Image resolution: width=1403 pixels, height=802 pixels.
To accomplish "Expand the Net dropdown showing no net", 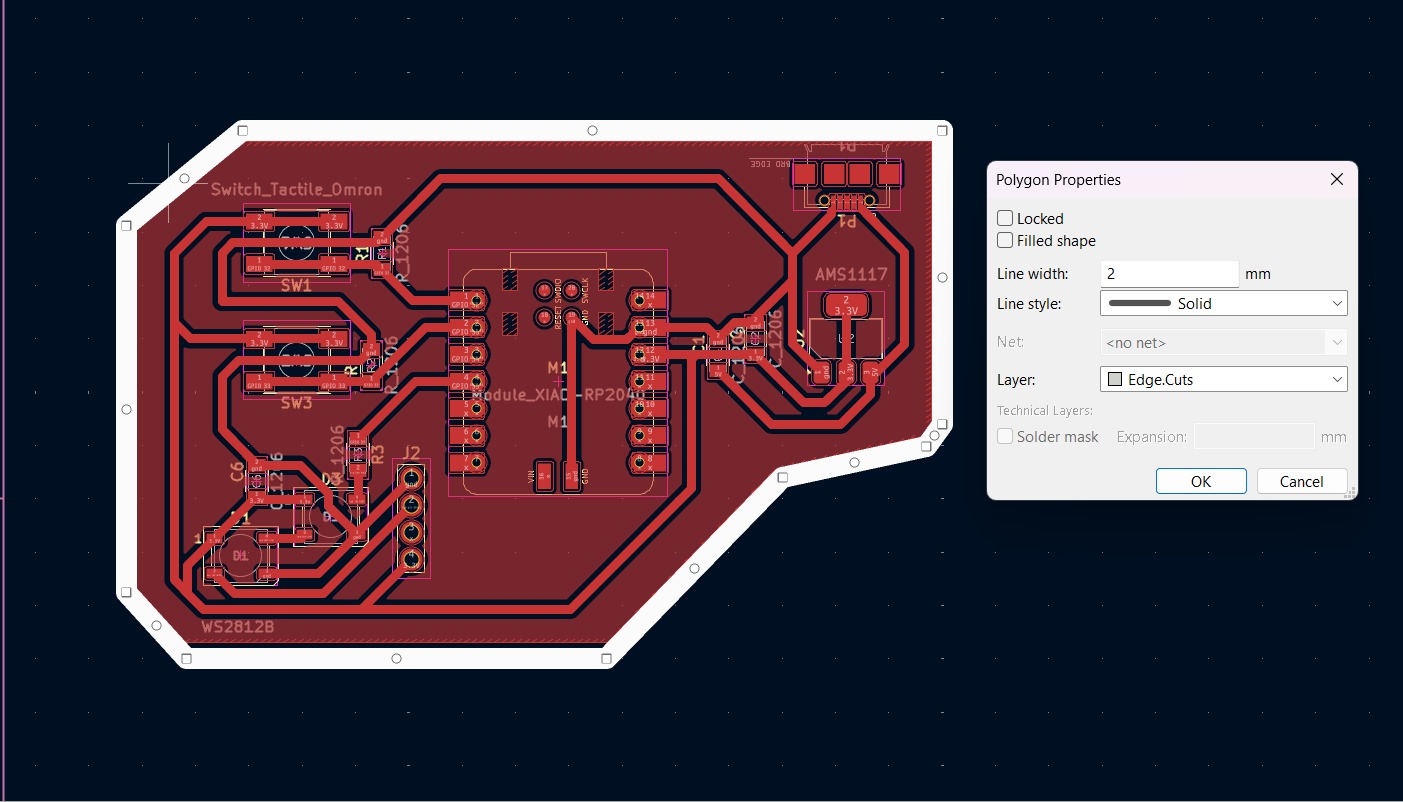I will click(1223, 342).
